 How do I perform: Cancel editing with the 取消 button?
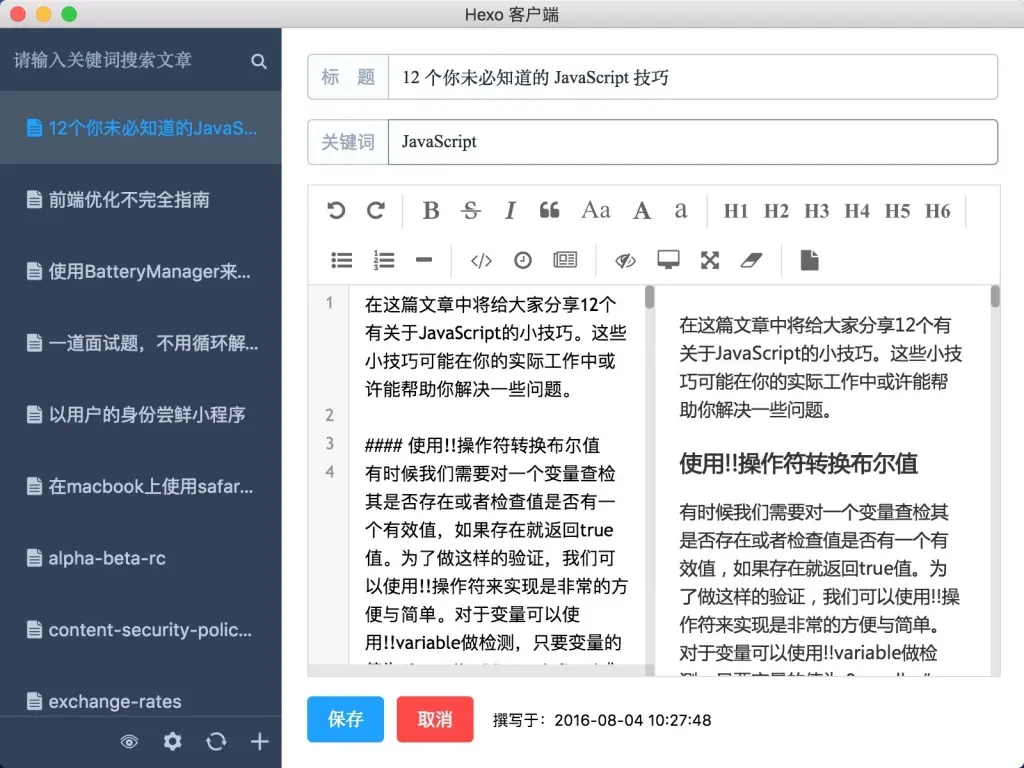tap(435, 719)
